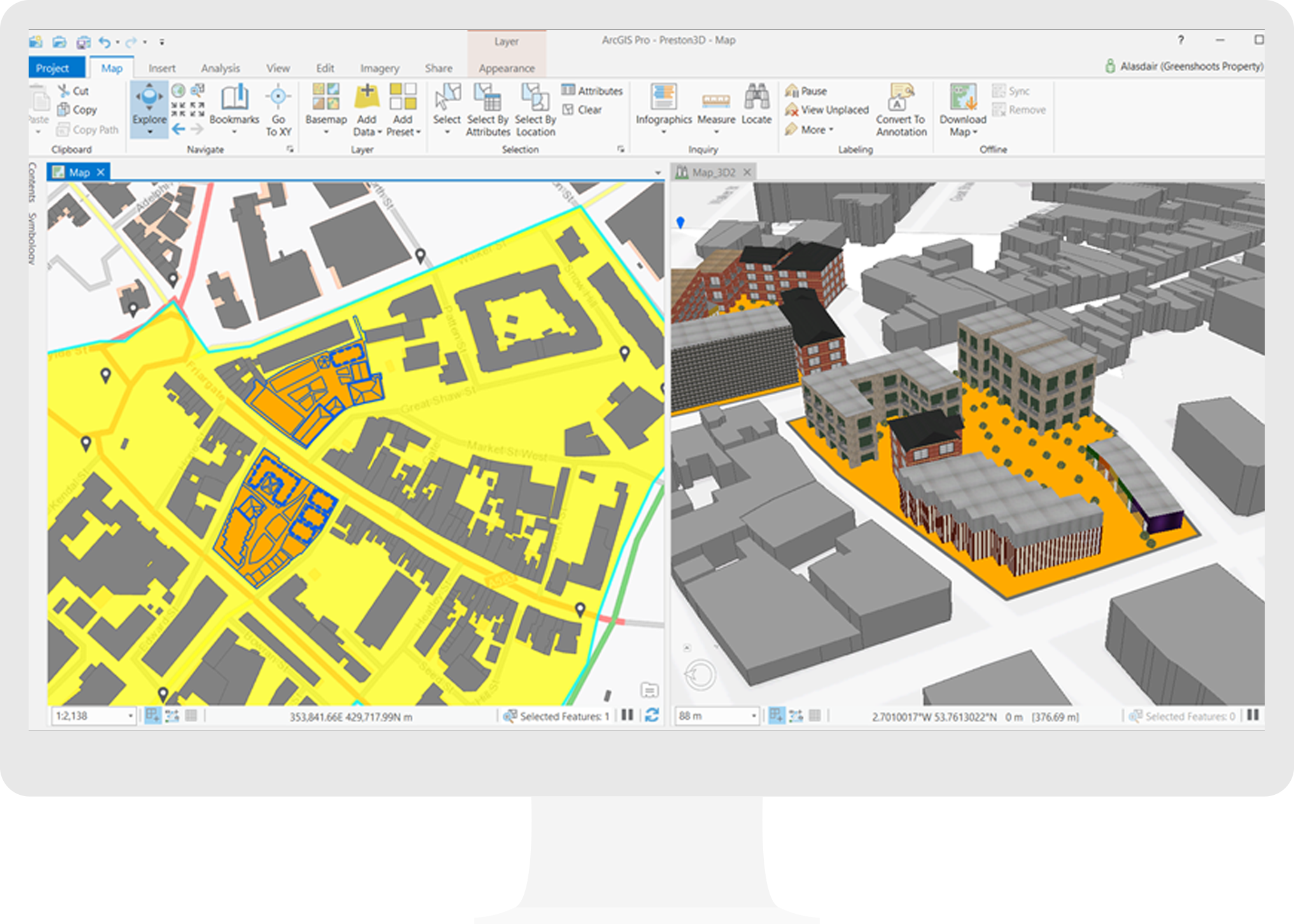
Task: Expand the Measure dropdown arrow
Action: click(716, 132)
